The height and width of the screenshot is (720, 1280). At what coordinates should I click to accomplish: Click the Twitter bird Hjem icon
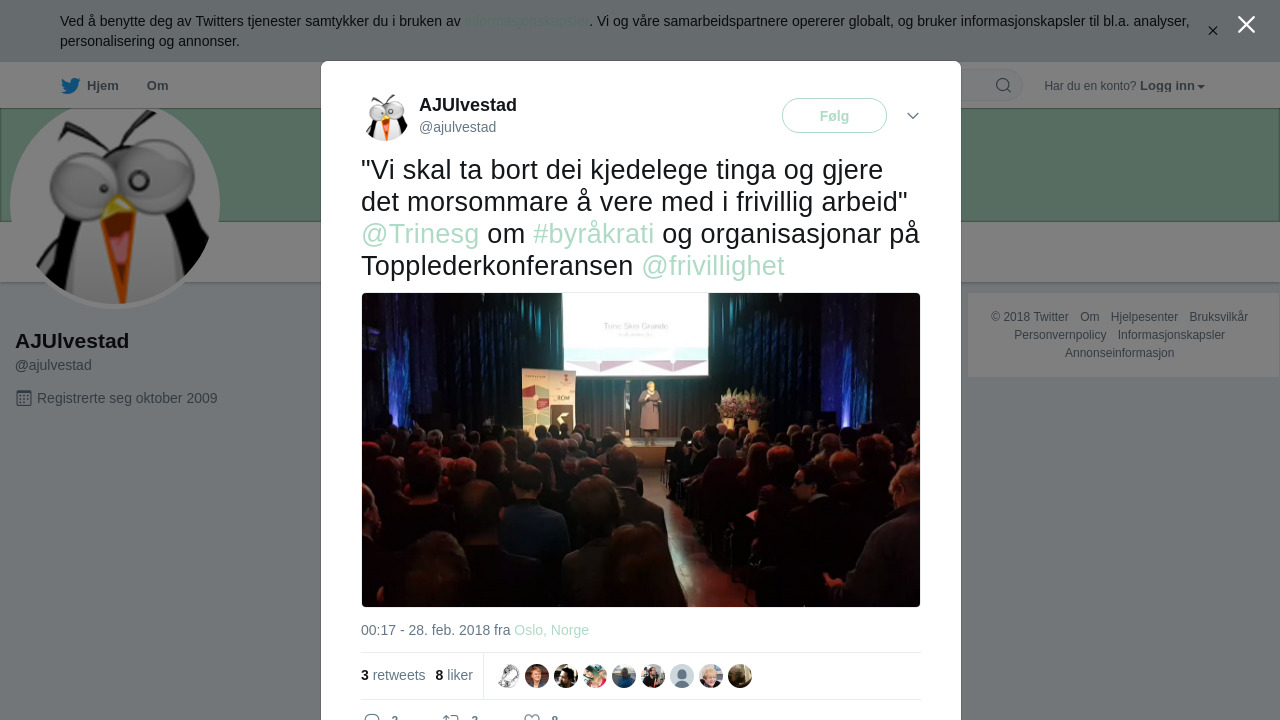point(70,86)
